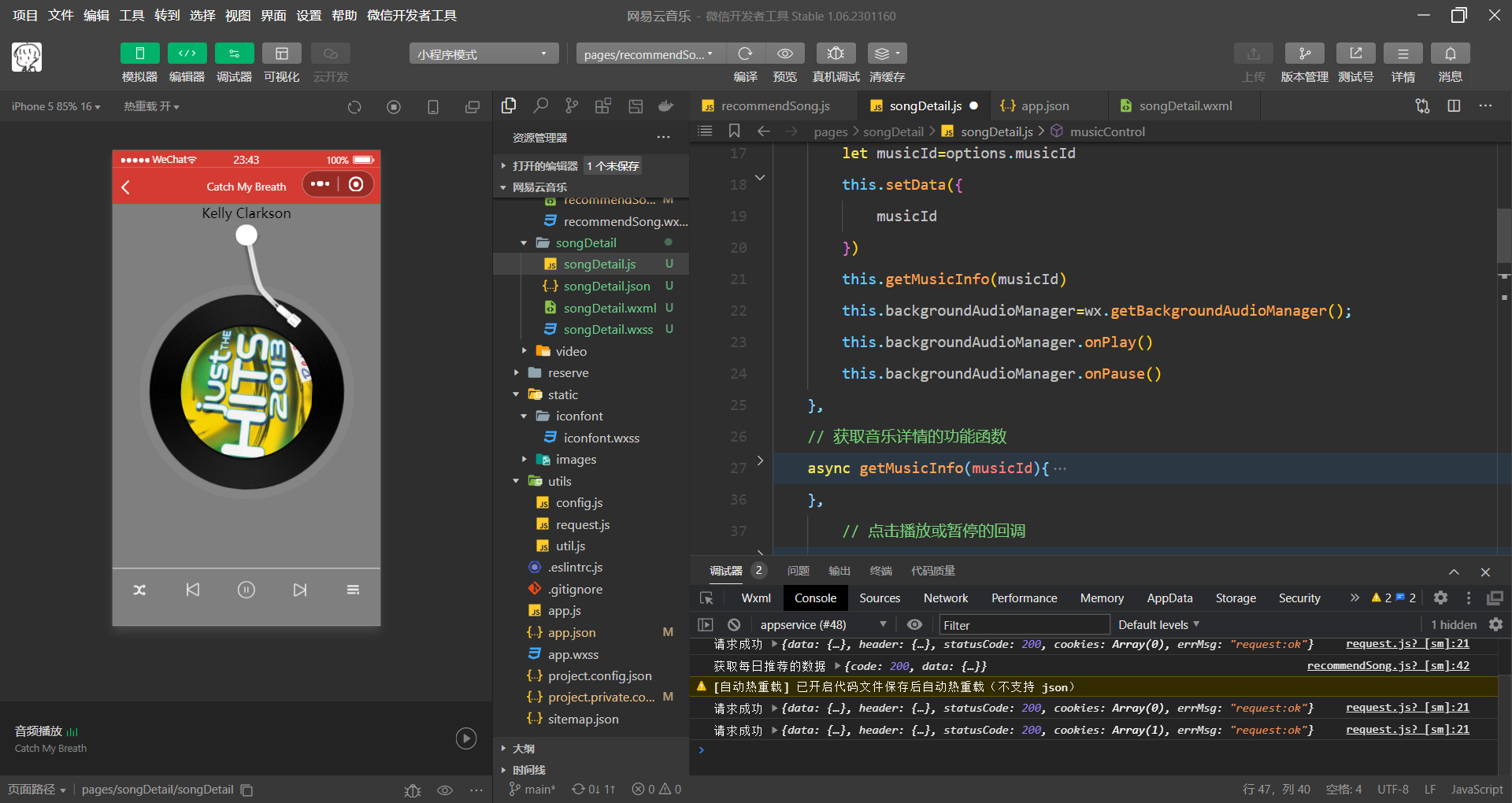1512x803 pixels.
Task: Open songDetail.wxss in the file tree
Action: click(x=608, y=329)
